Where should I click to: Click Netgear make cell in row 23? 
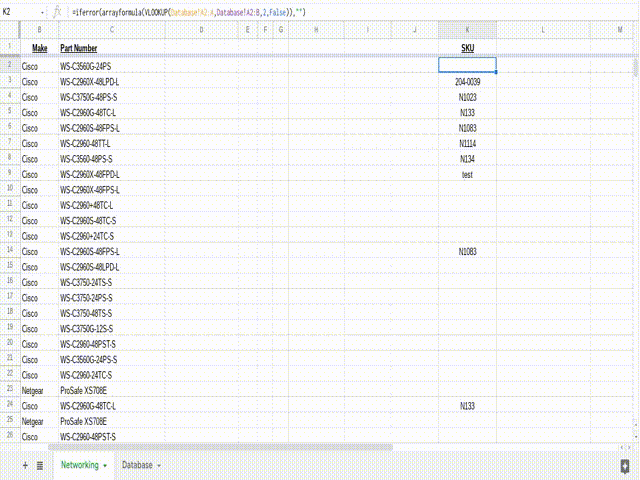39,391
